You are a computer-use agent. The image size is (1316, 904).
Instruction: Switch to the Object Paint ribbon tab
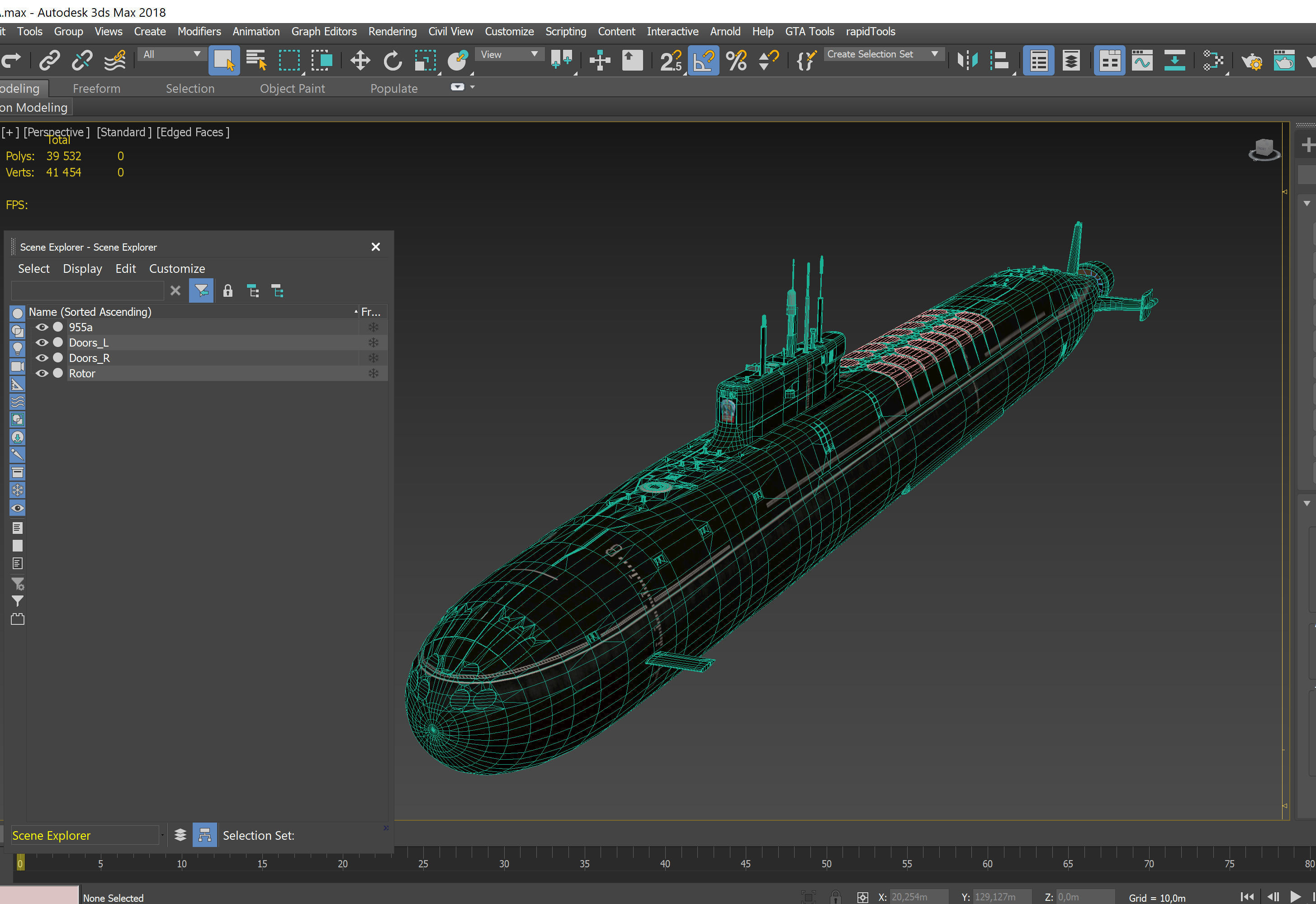[x=292, y=89]
